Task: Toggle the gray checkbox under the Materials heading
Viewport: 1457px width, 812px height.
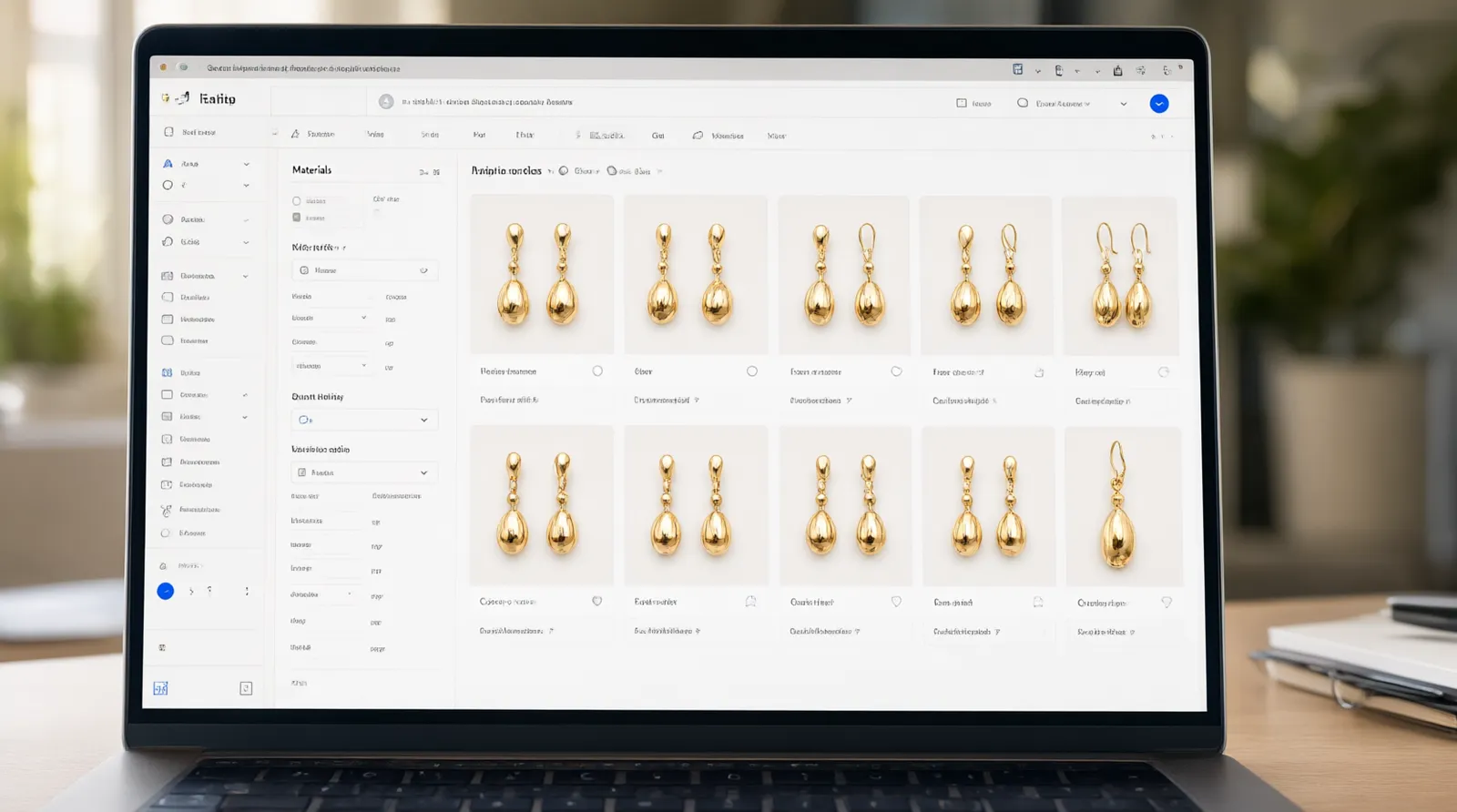Action: pyautogui.click(x=297, y=218)
